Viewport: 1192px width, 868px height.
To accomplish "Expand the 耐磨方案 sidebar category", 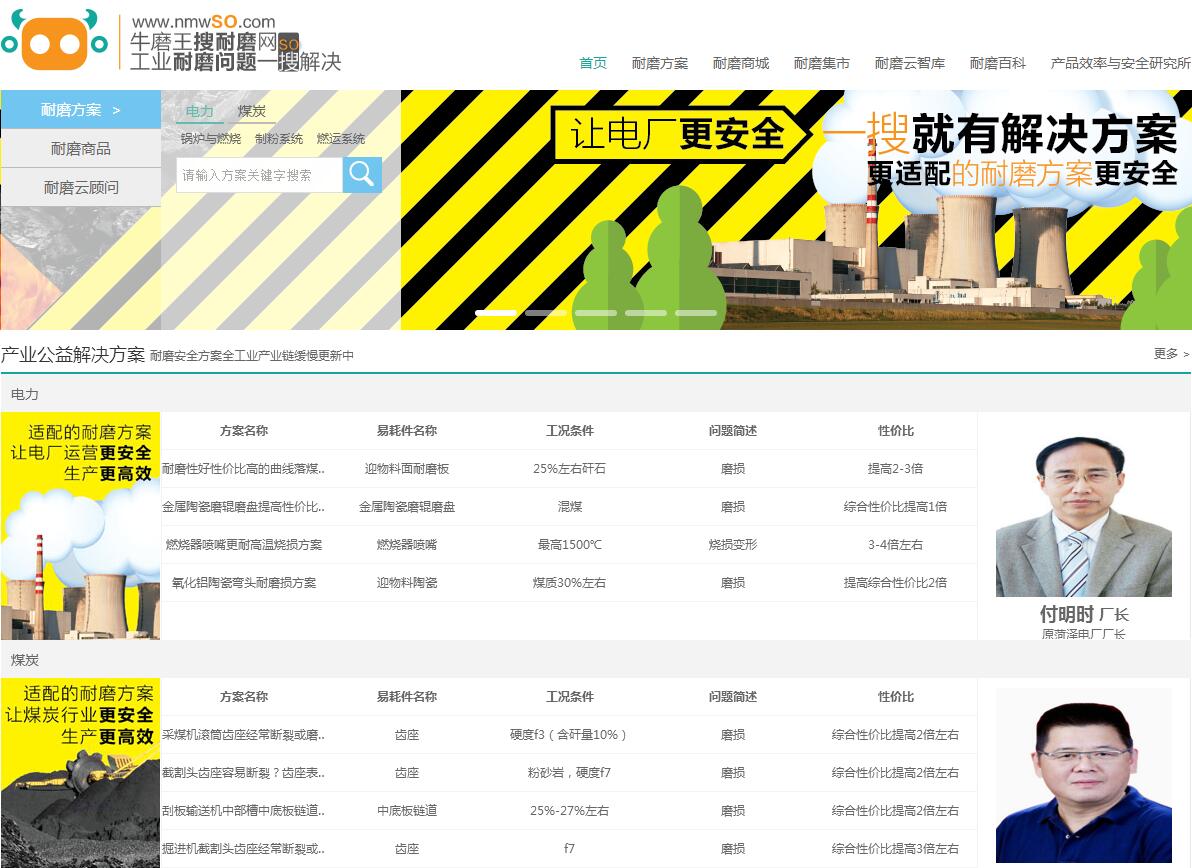I will 80,110.
